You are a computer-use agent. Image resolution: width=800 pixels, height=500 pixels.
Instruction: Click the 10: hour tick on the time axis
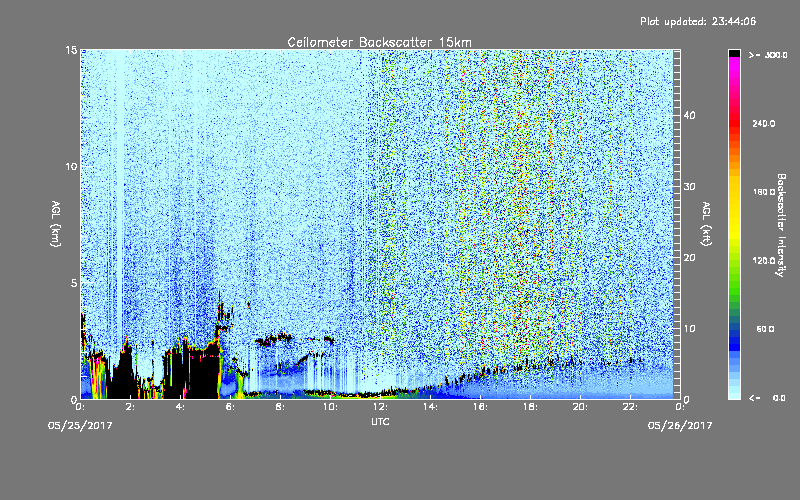pos(330,407)
